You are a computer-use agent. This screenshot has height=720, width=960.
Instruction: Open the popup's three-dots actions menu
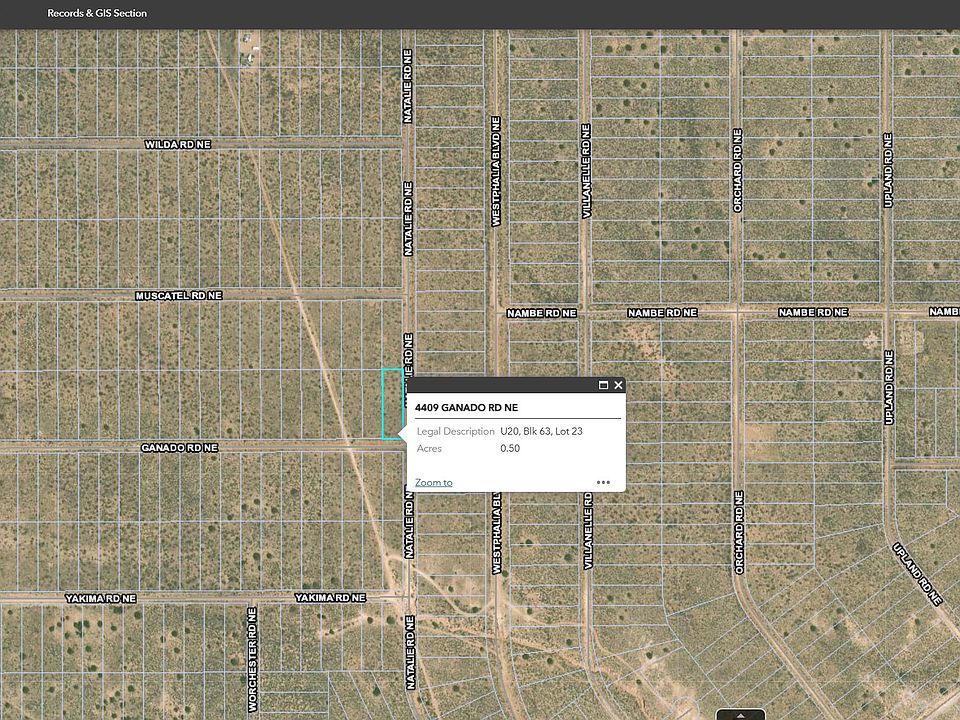pos(603,482)
